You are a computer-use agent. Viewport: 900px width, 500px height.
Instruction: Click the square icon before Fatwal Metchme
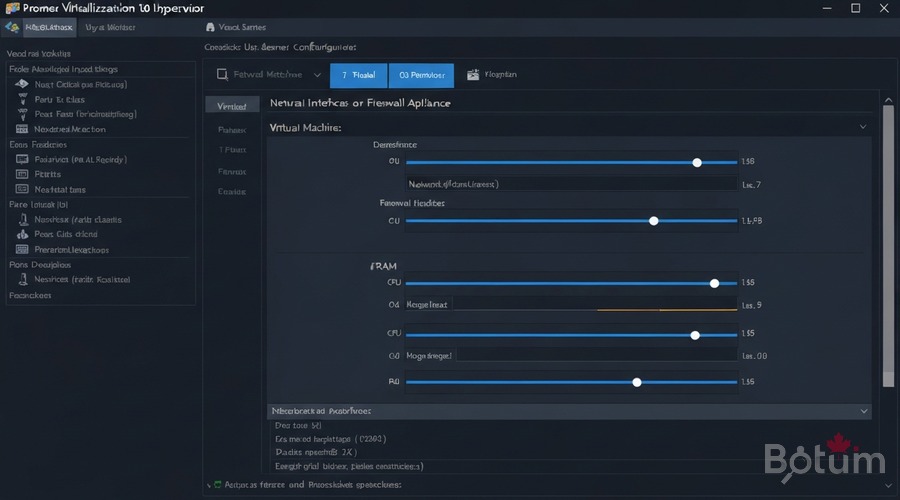pos(222,74)
